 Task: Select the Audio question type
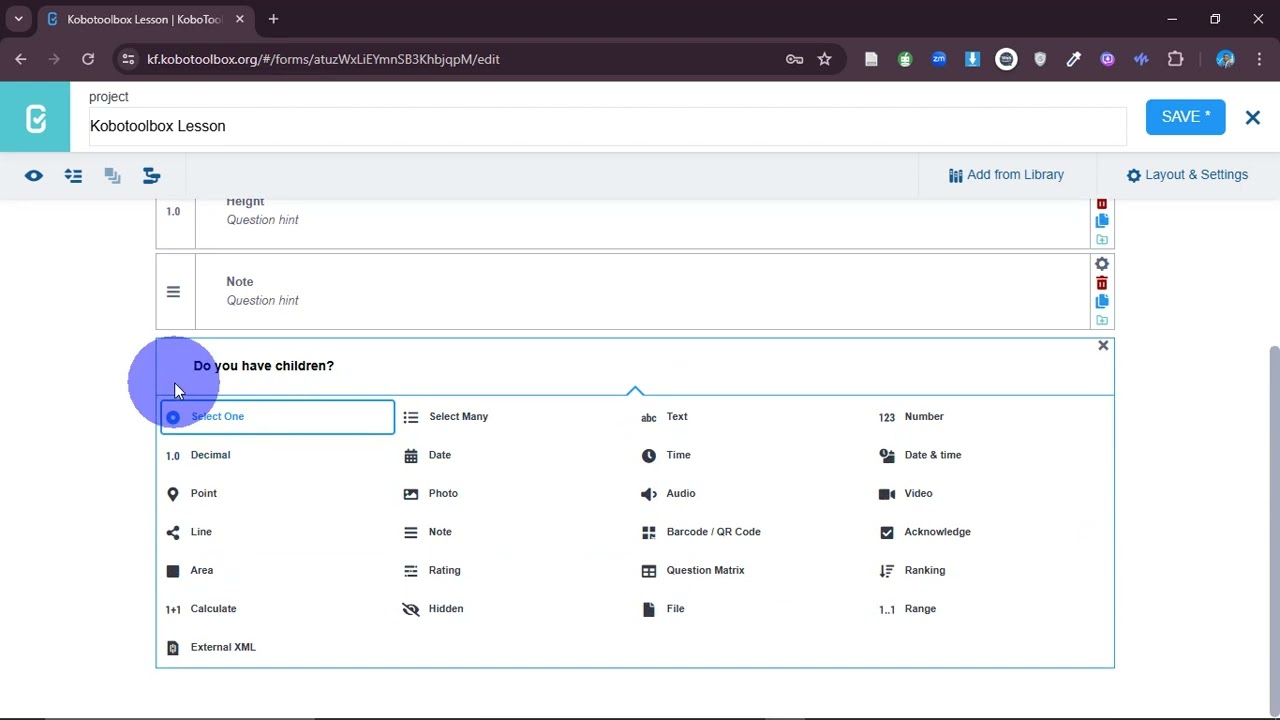pos(668,494)
